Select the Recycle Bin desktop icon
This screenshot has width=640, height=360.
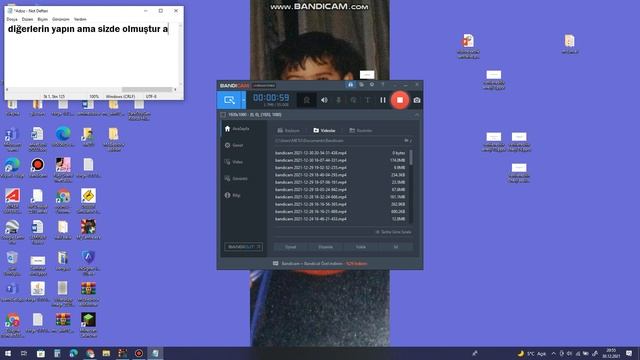tap(12, 262)
